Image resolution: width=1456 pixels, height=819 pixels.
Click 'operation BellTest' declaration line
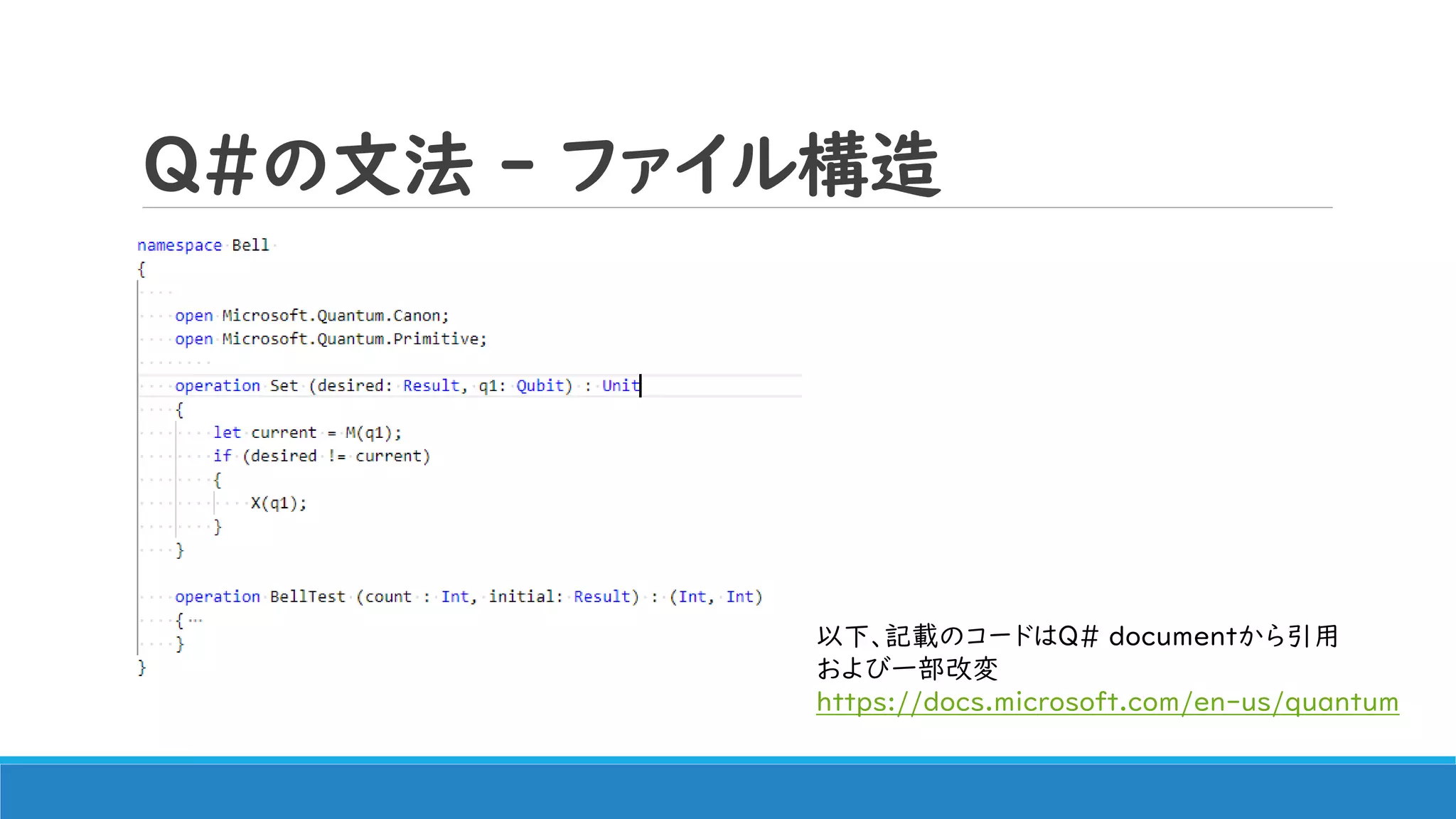tap(469, 597)
